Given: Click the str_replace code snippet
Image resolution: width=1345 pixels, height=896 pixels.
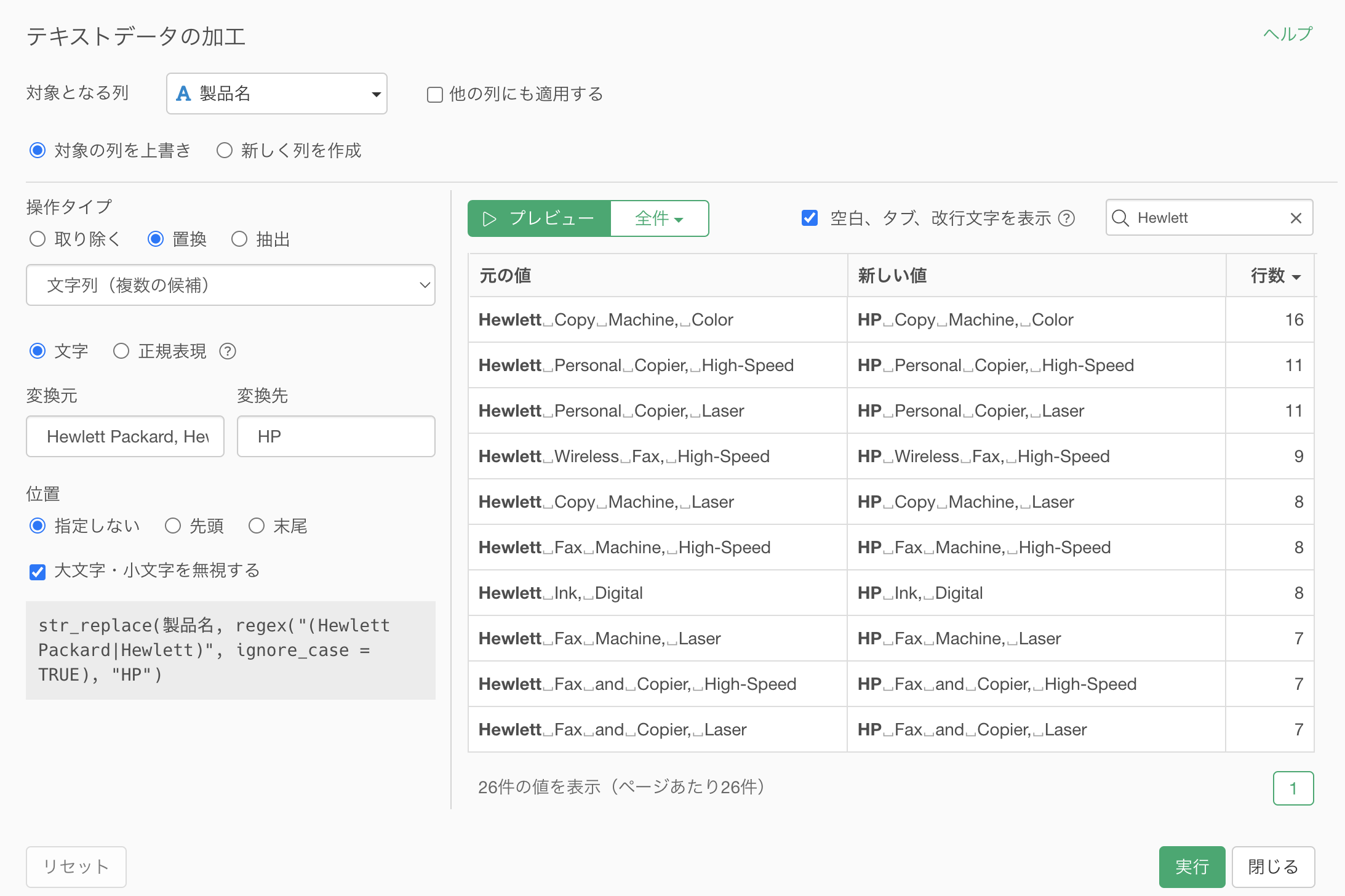Looking at the screenshot, I should 231,650.
